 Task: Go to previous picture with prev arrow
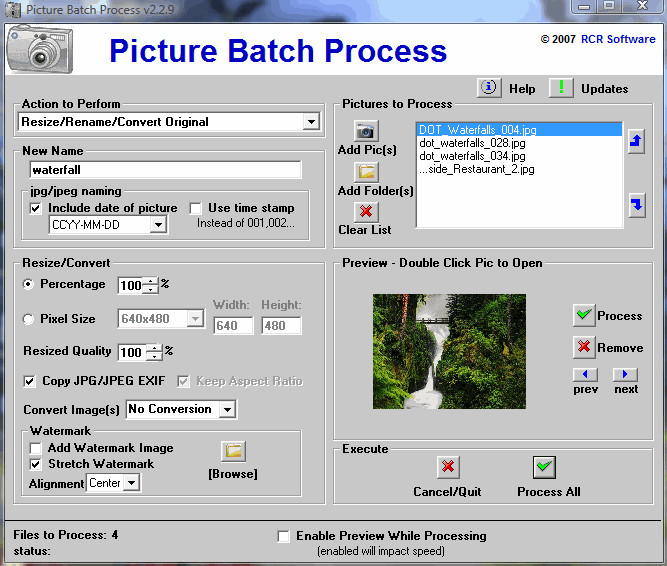pos(585,375)
